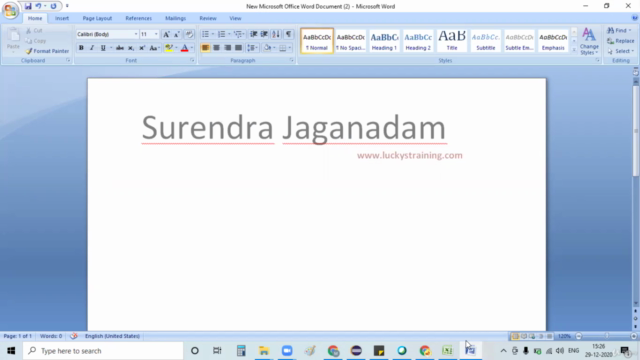Open the Office button menu

click(10, 10)
